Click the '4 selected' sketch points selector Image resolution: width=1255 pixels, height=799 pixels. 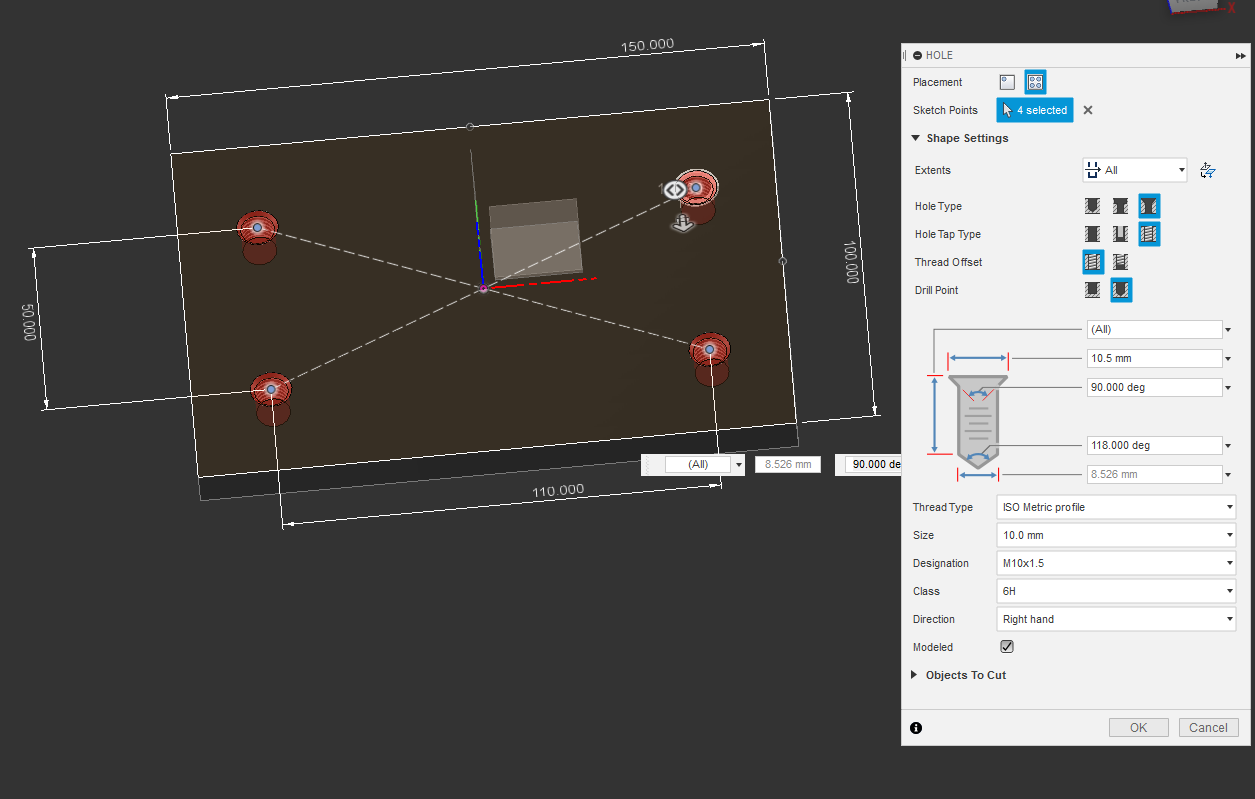1035,110
